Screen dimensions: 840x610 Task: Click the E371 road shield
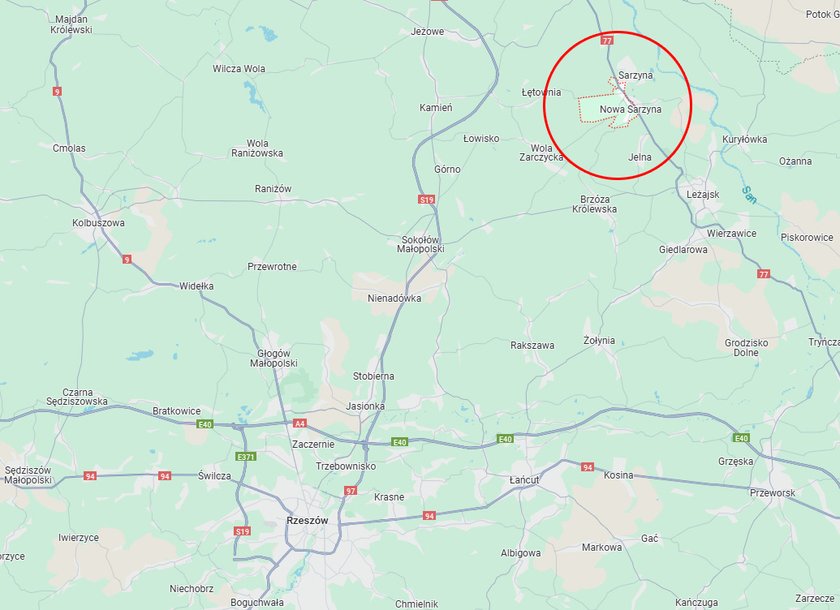246,457
